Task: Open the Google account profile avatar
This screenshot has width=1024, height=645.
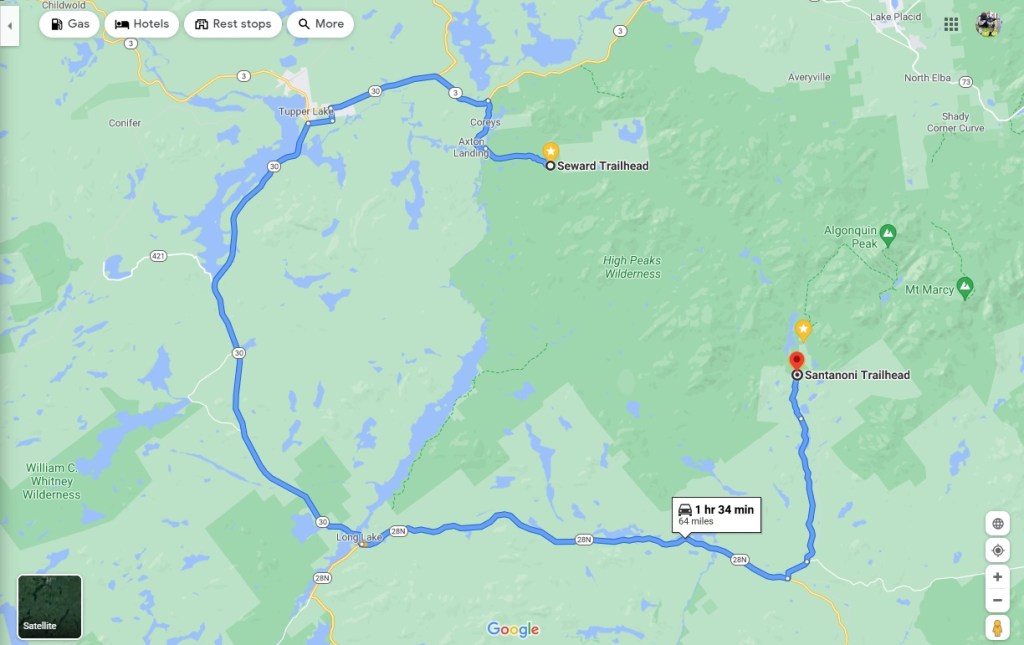Action: coord(988,24)
